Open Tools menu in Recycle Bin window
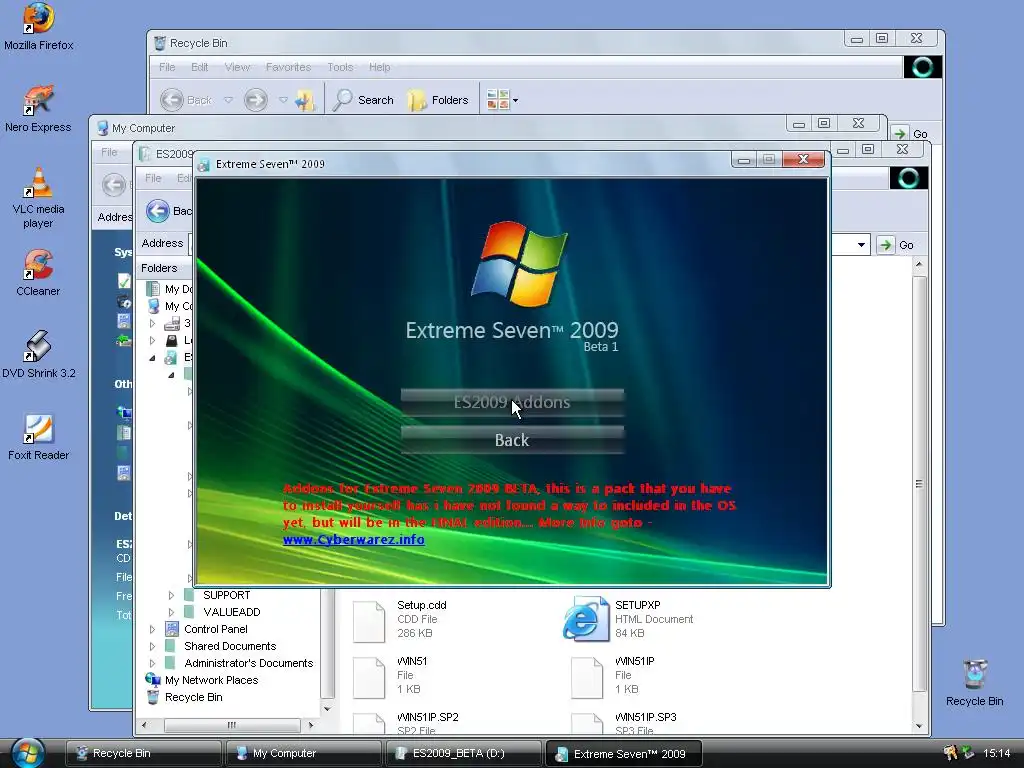Image resolution: width=1024 pixels, height=768 pixels. tap(340, 67)
